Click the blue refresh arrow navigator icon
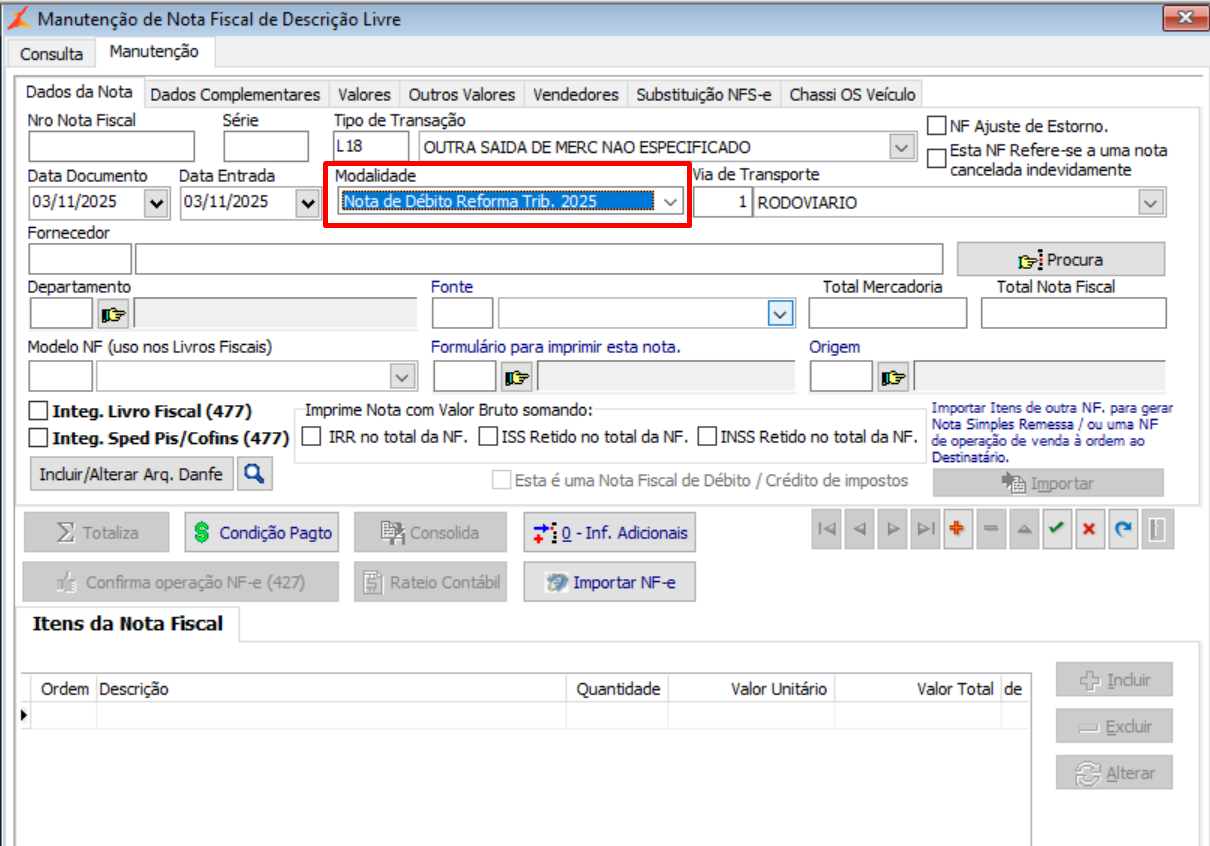 tap(1123, 531)
